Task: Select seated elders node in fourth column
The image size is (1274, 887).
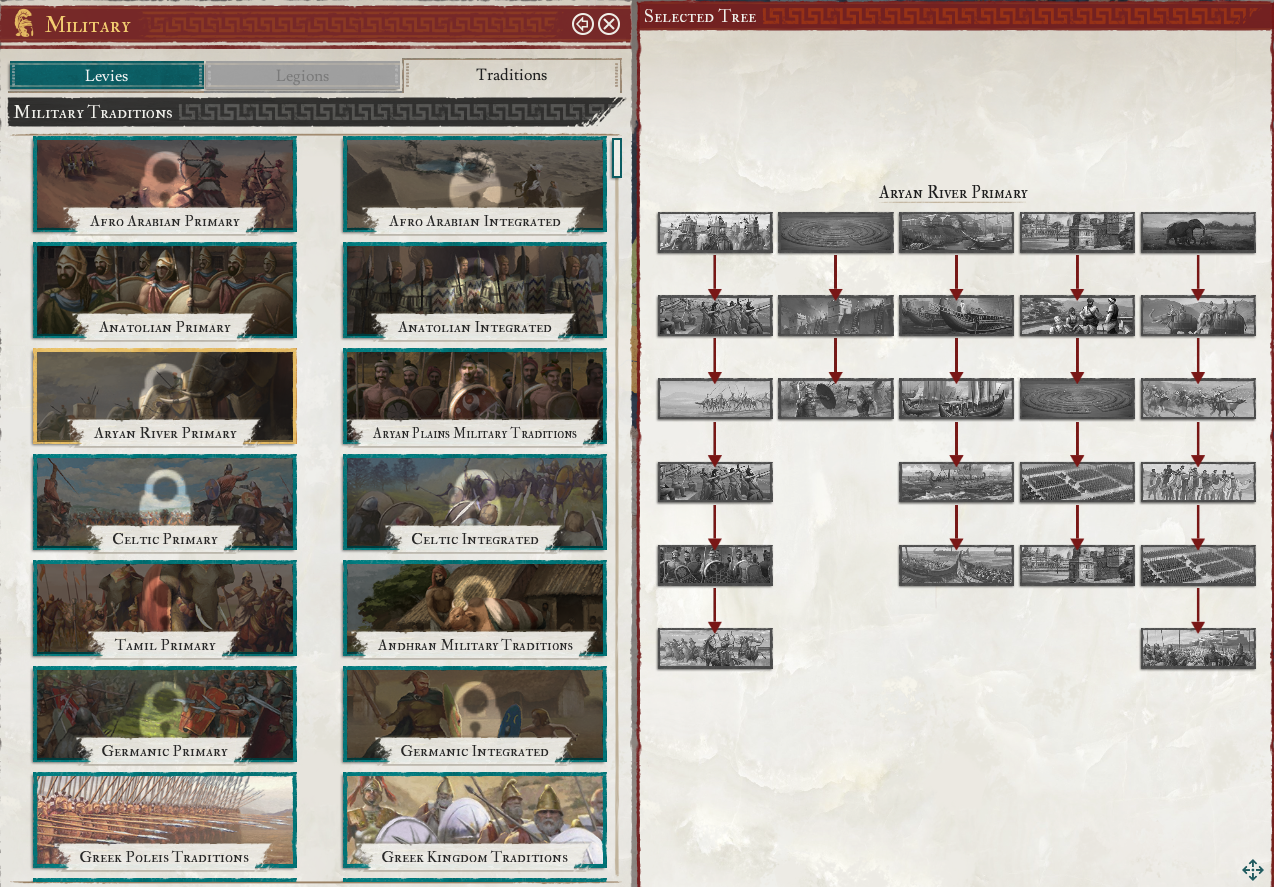Action: pyautogui.click(x=1077, y=316)
